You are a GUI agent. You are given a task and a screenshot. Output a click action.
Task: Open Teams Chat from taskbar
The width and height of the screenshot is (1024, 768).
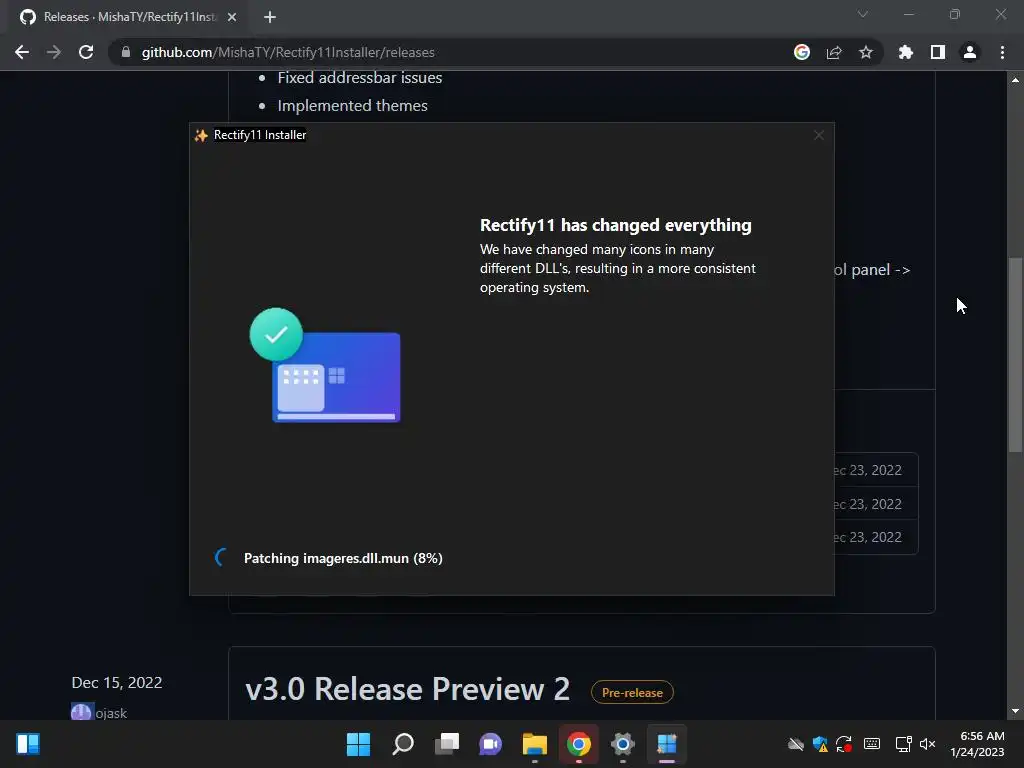click(x=490, y=744)
